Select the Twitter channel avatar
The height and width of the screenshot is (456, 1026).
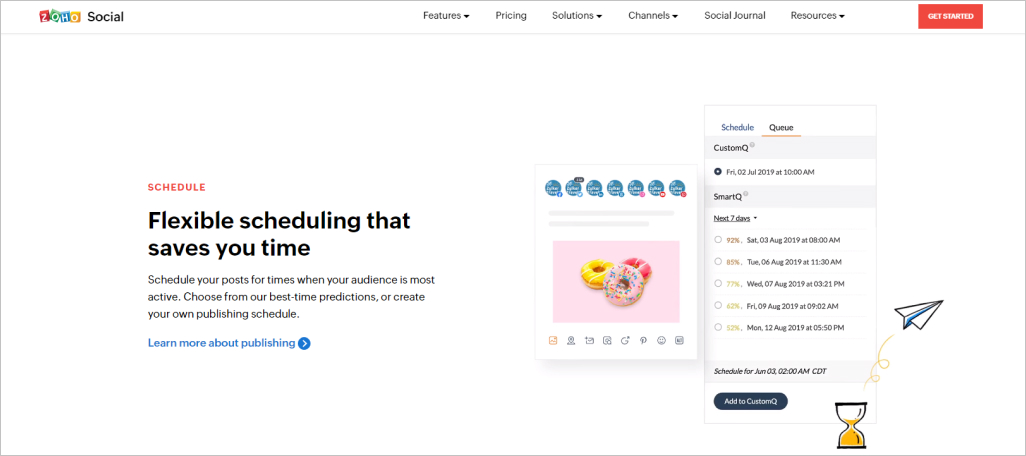[x=574, y=188]
